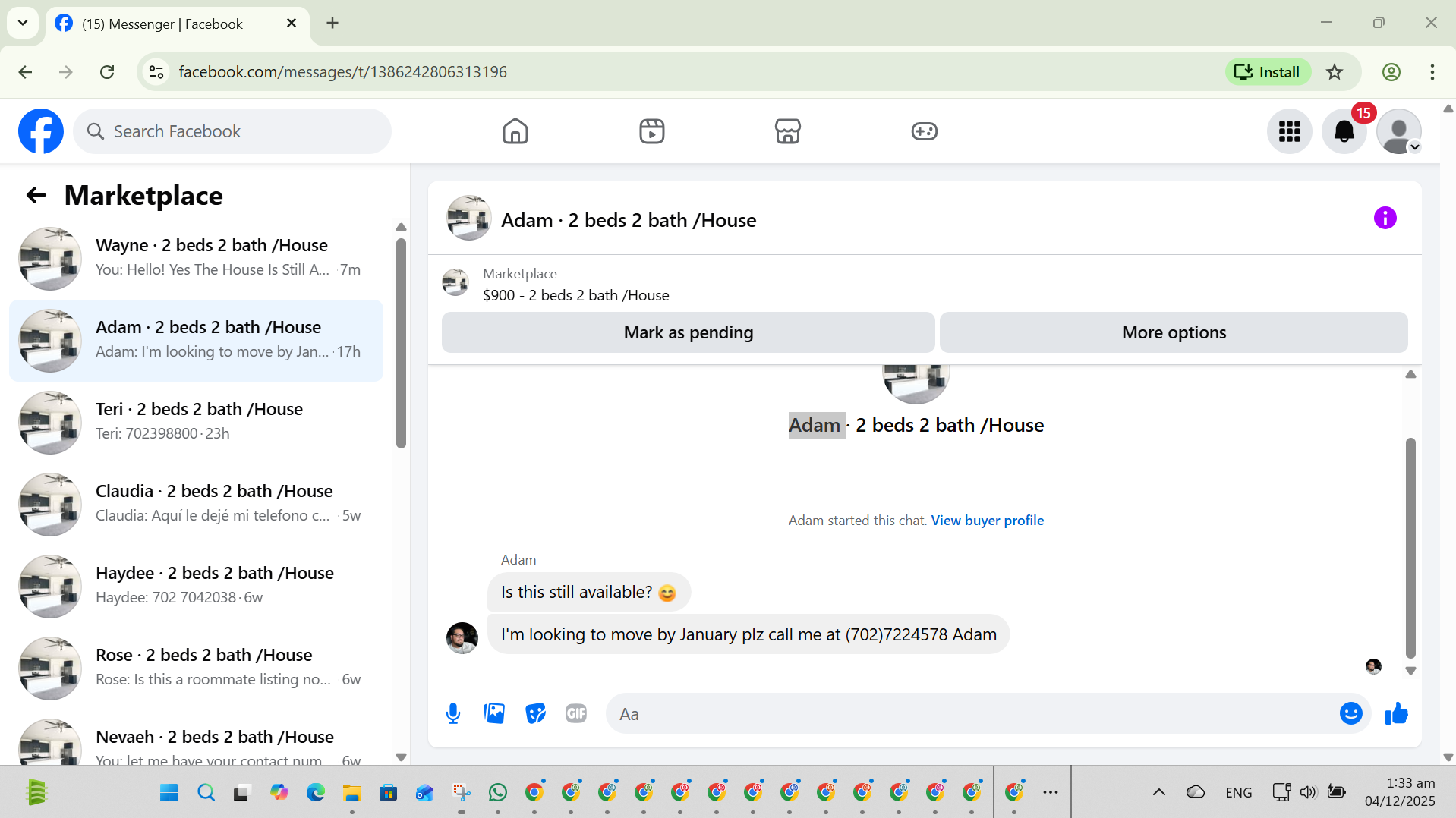Go back in browser history
1456x818 pixels.
[25, 72]
